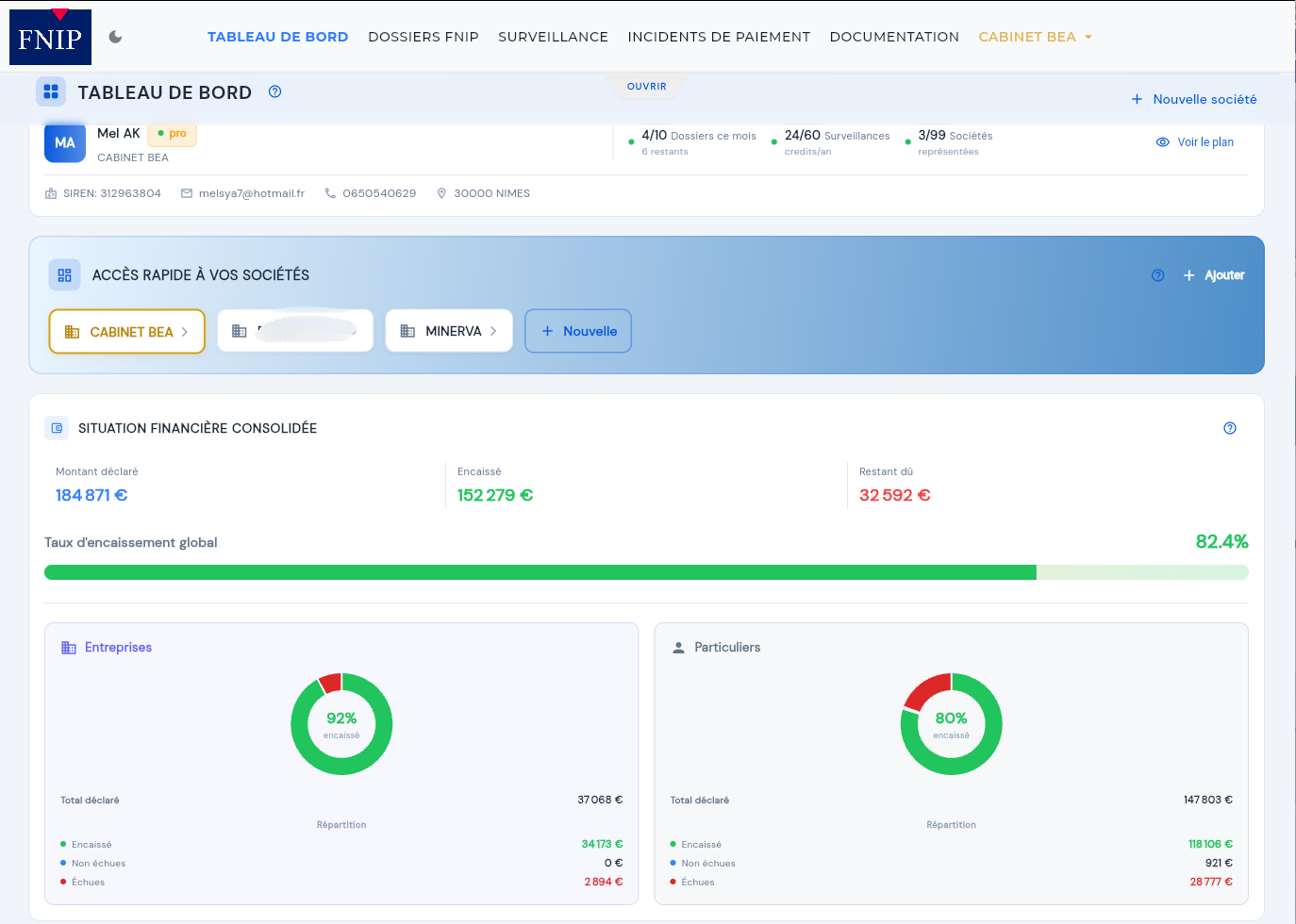Click the OUVRIR pull tab

tap(647, 86)
